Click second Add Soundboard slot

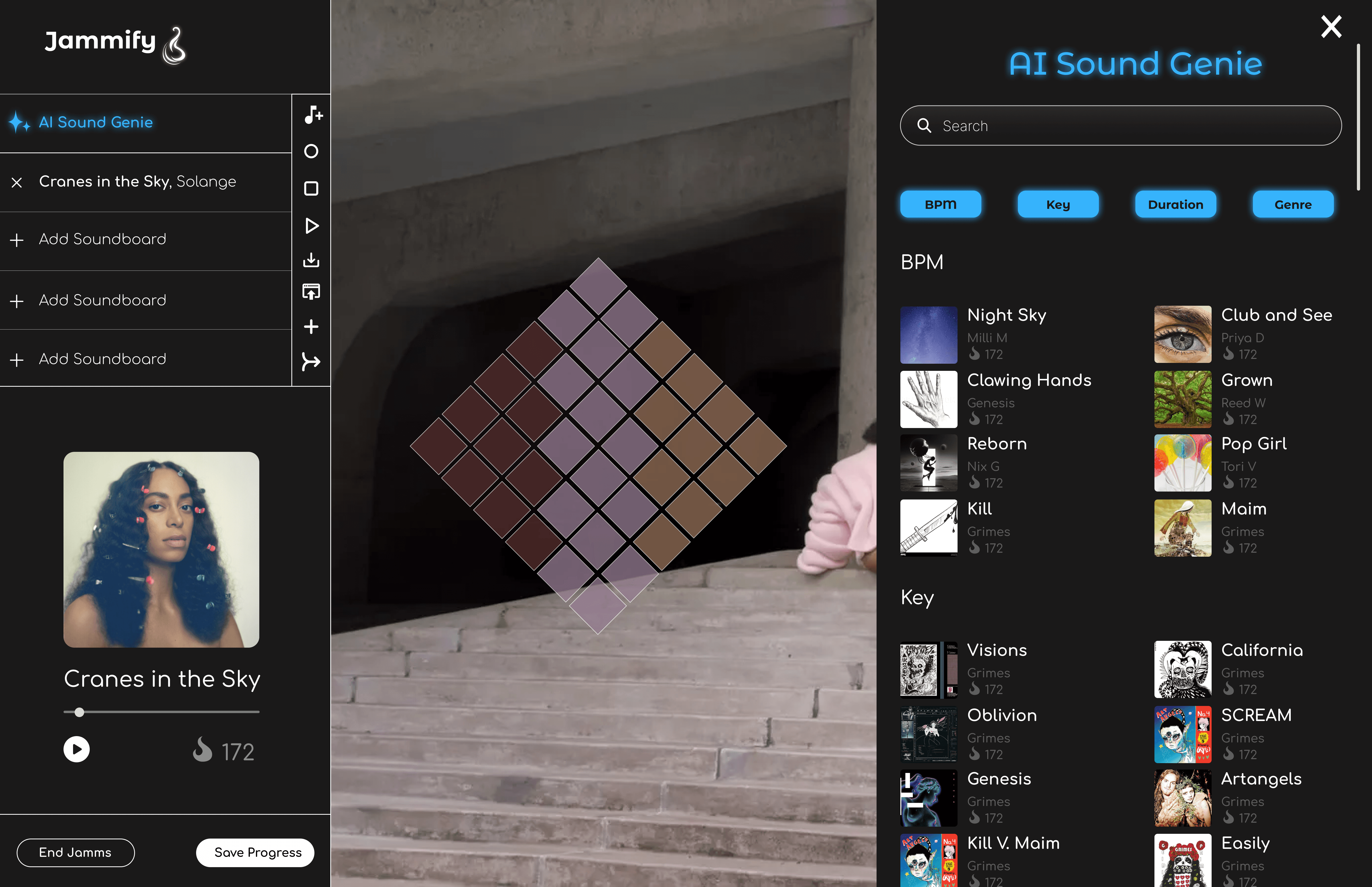coord(146,300)
